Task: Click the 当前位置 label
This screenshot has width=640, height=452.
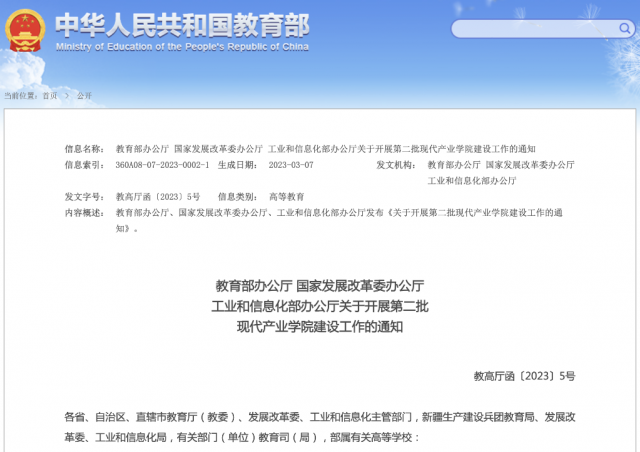Action: tap(20, 96)
